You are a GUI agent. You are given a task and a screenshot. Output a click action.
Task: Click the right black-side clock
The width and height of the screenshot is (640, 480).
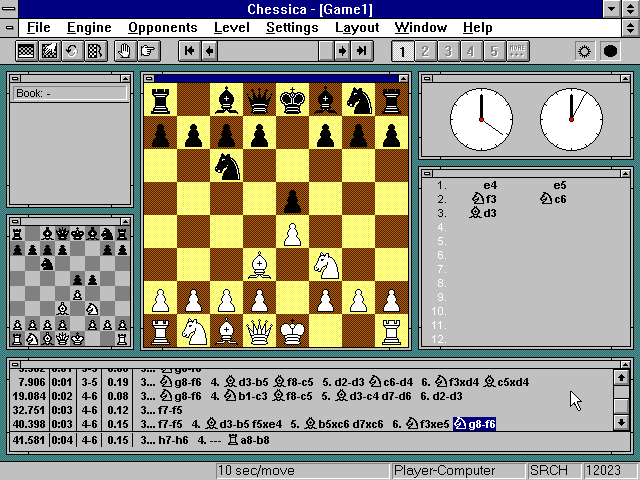[571, 120]
